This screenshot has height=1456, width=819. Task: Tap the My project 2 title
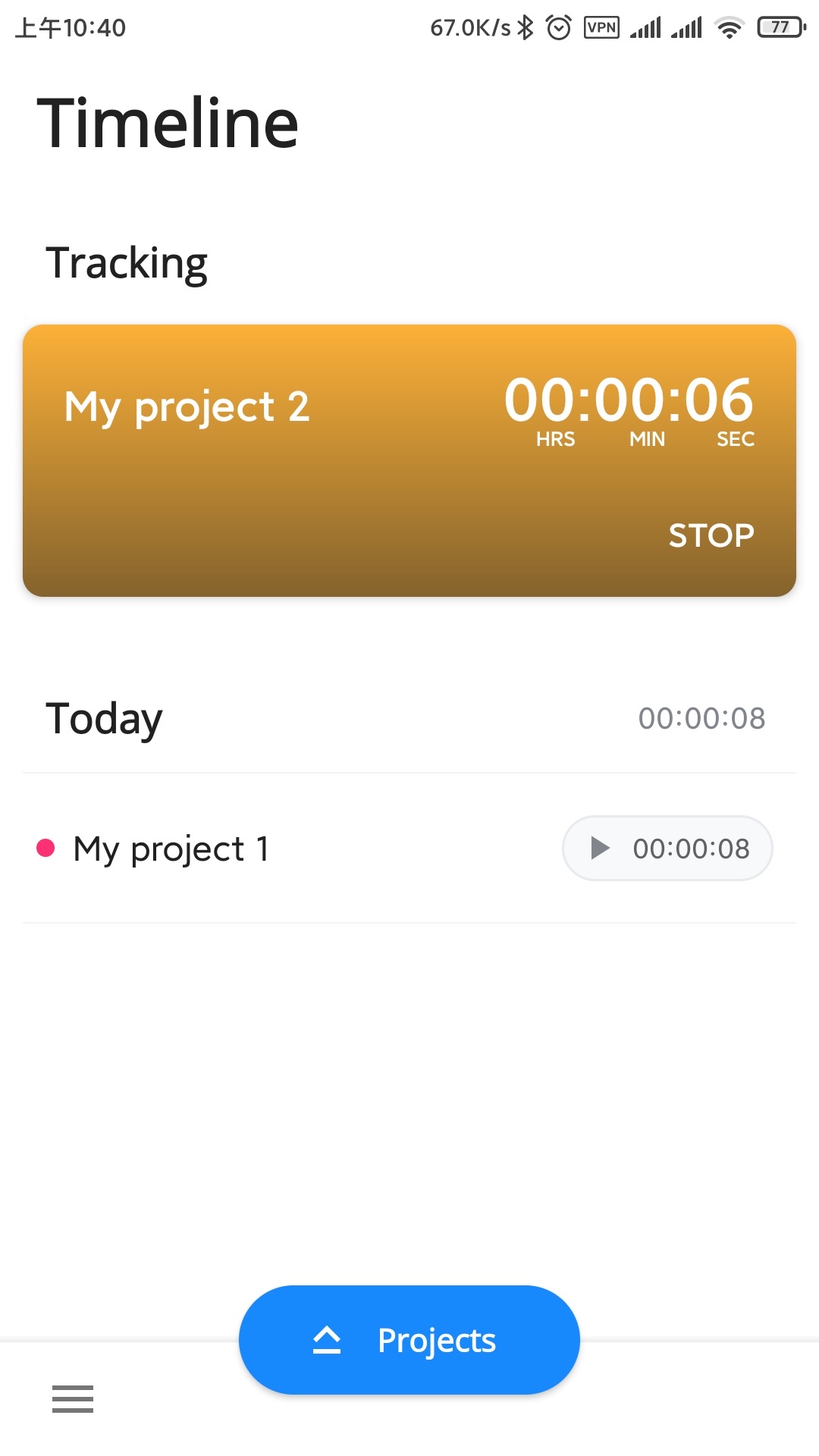pyautogui.click(x=187, y=406)
